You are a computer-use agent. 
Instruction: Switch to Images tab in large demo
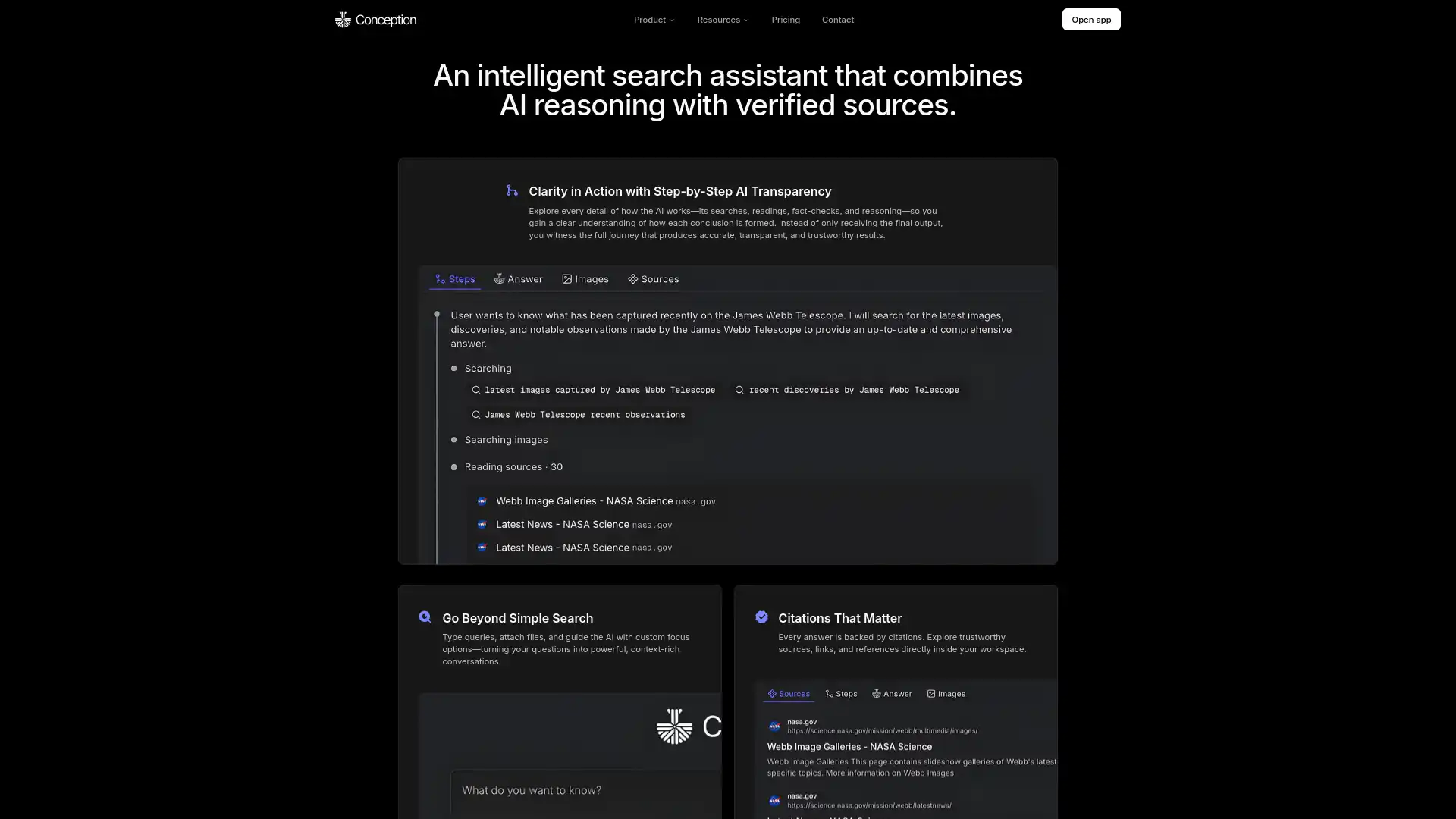(585, 279)
